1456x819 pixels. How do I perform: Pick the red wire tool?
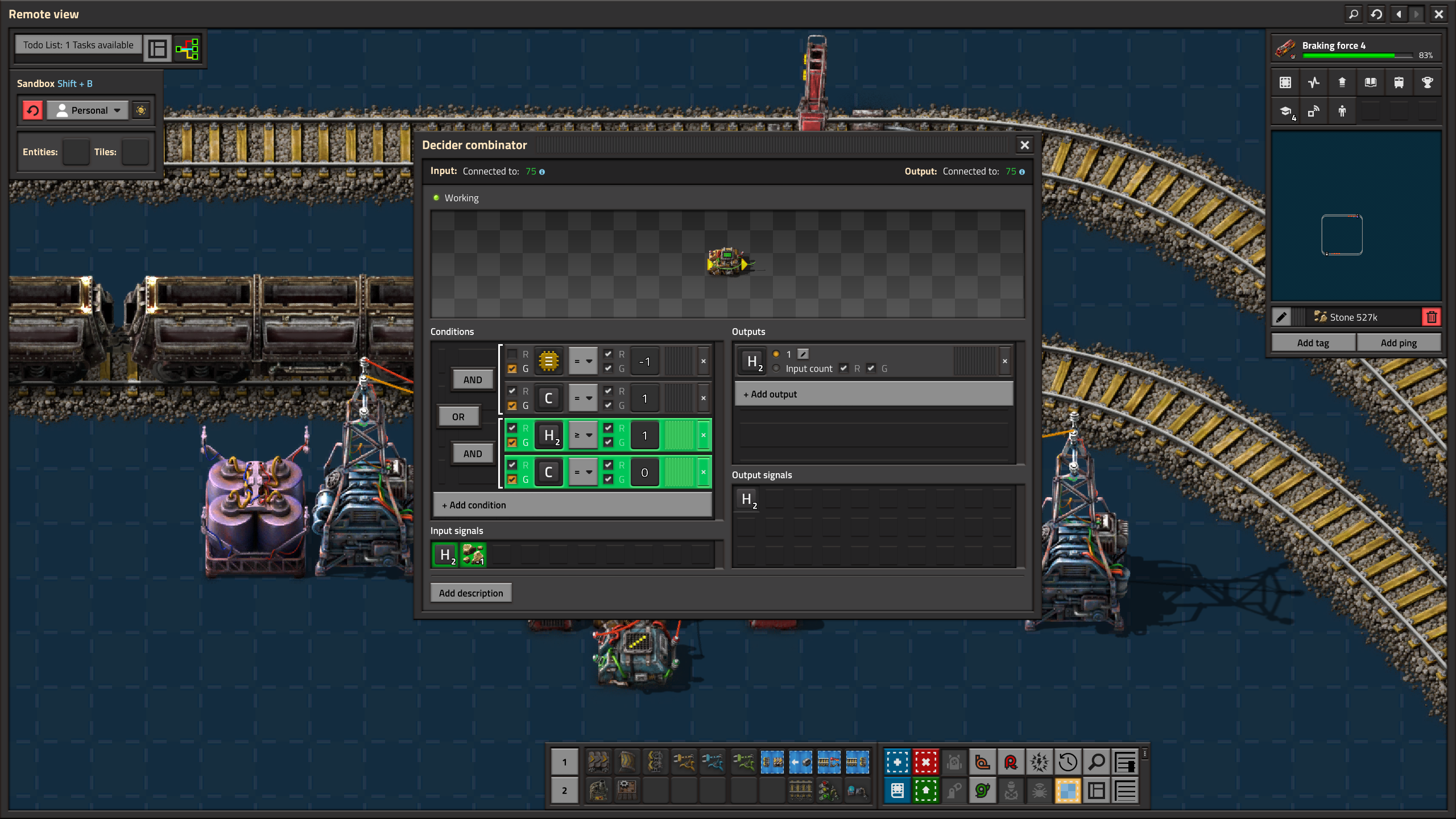pos(1011,762)
